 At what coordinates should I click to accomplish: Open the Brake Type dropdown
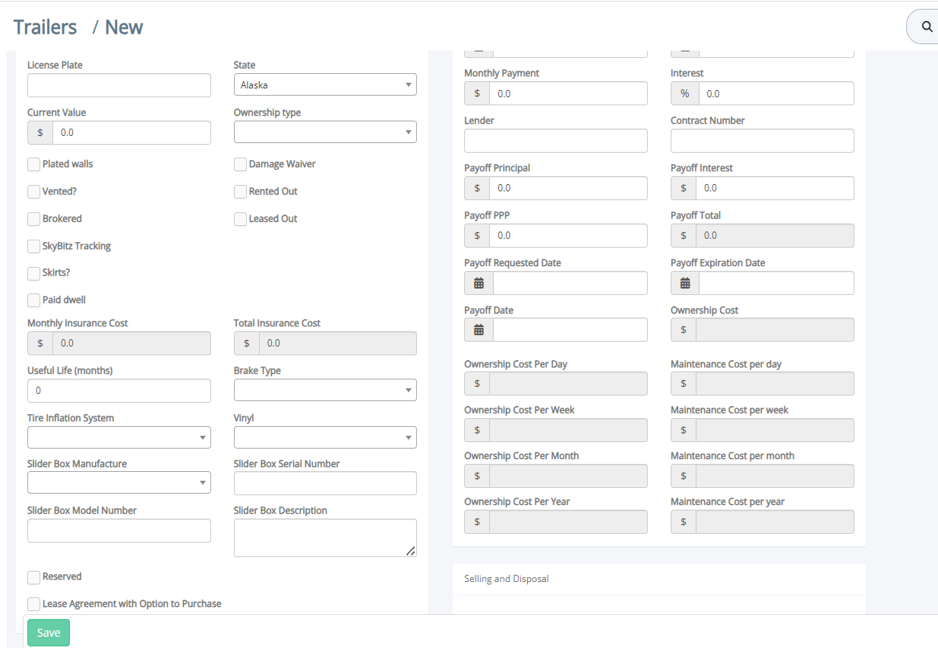[325, 390]
